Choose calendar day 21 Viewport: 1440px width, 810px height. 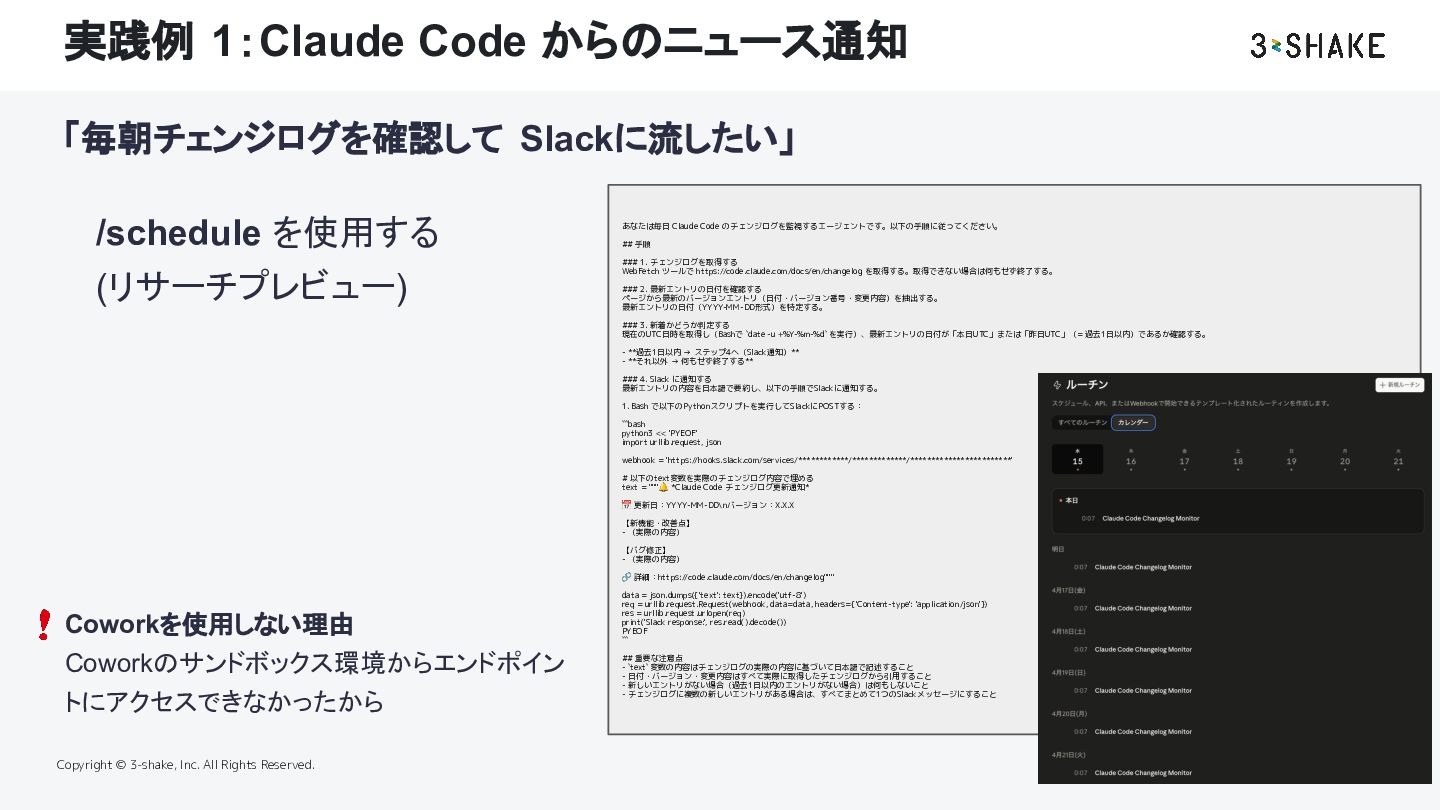tap(1398, 459)
